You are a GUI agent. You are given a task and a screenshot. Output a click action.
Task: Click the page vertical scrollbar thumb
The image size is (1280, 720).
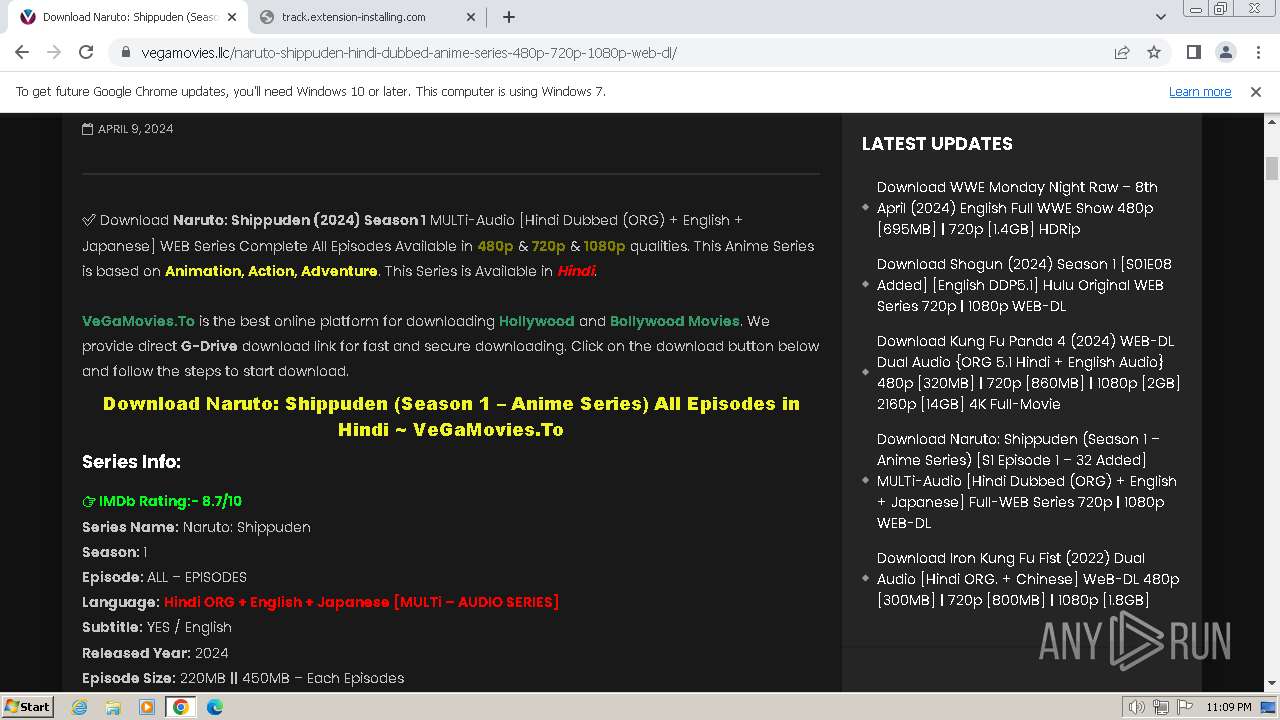click(1272, 168)
